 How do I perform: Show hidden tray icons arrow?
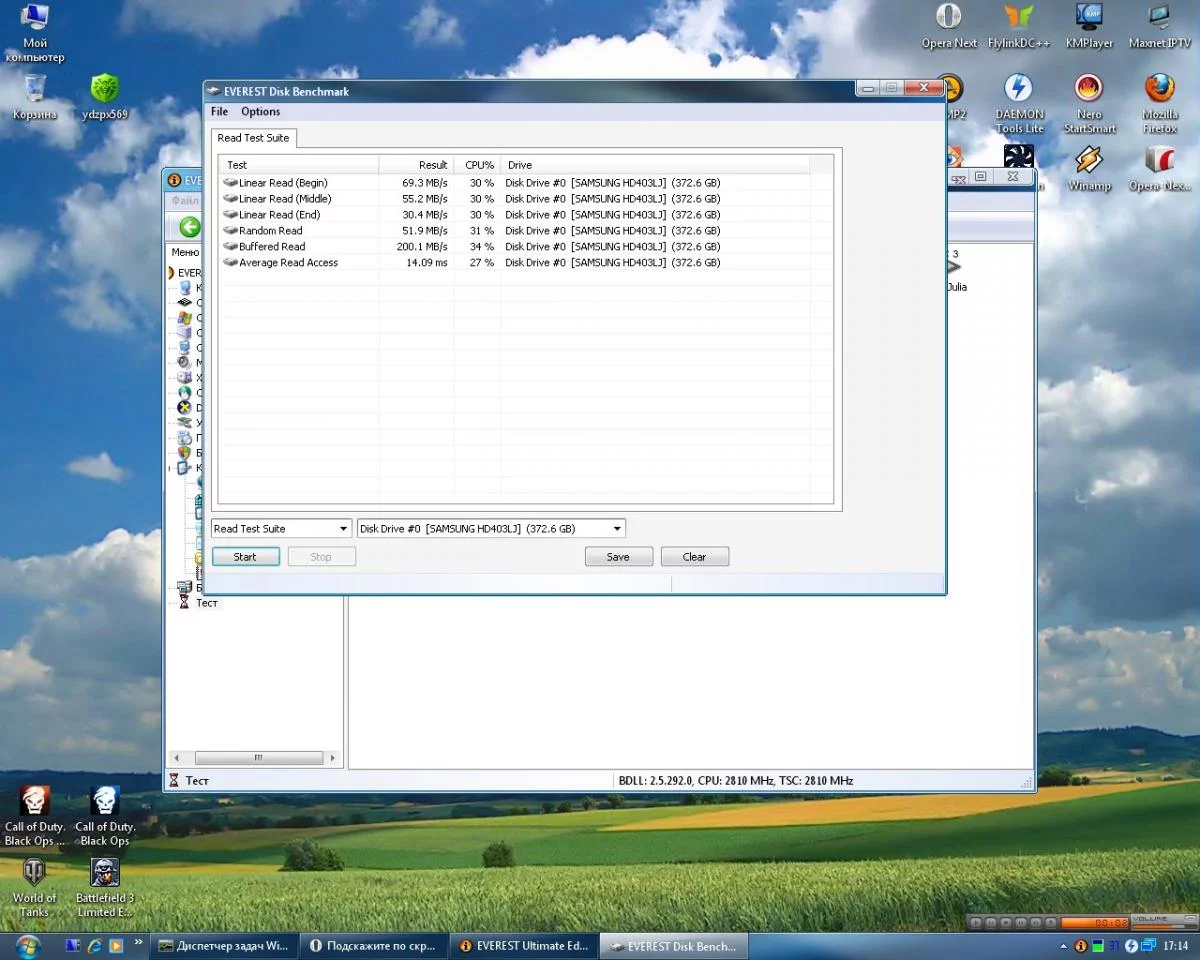[1063, 946]
